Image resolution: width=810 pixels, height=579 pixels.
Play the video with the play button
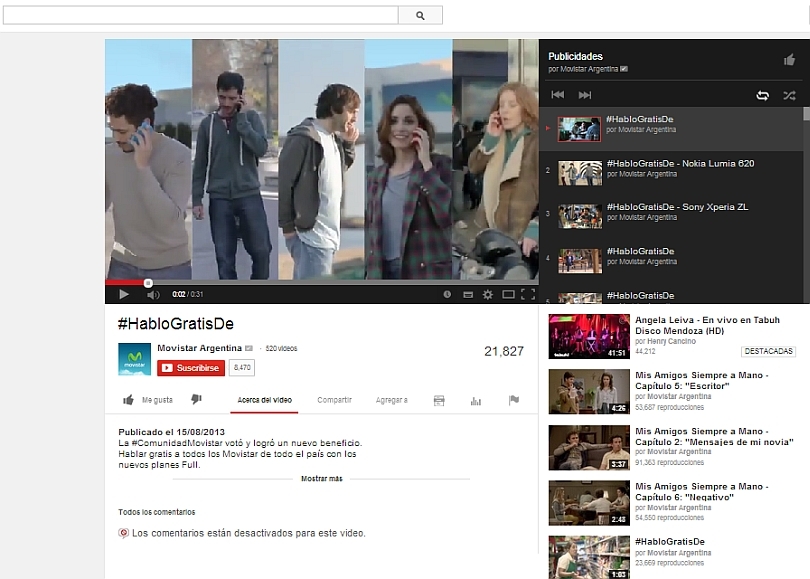123,294
